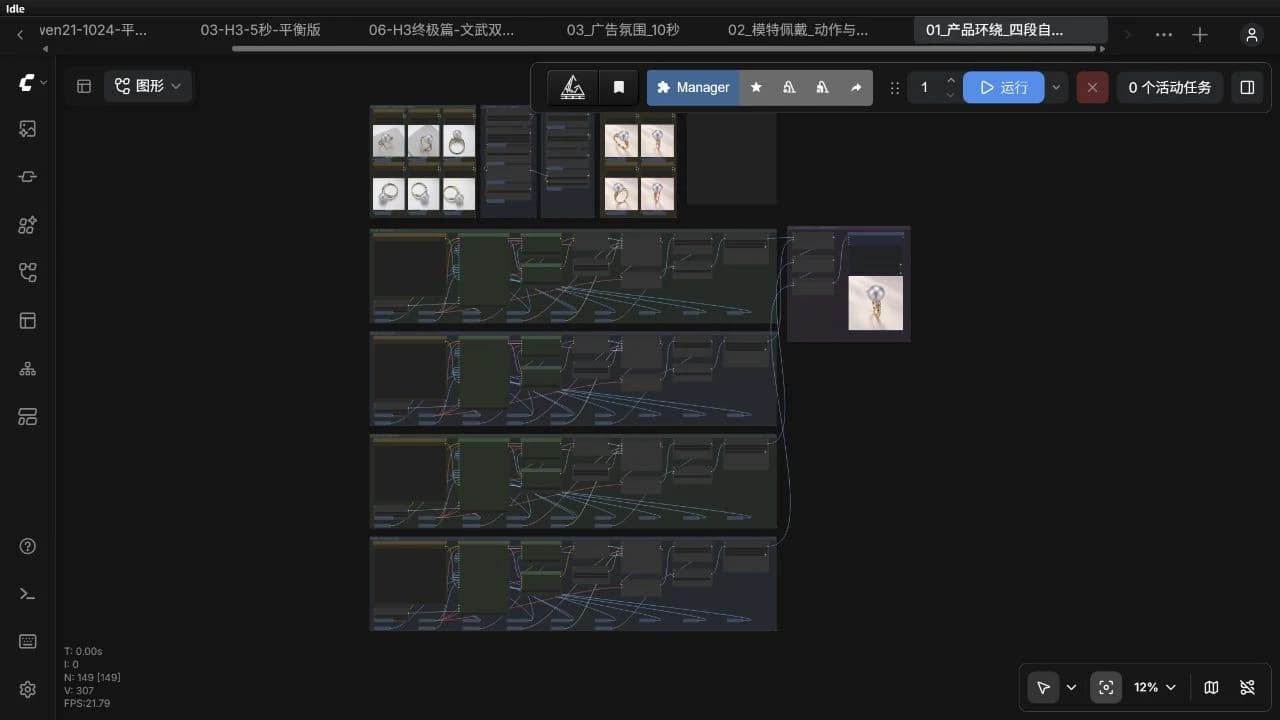Image resolution: width=1280 pixels, height=720 pixels.
Task: Click the horizontal tab scrollbar
Action: (663, 48)
